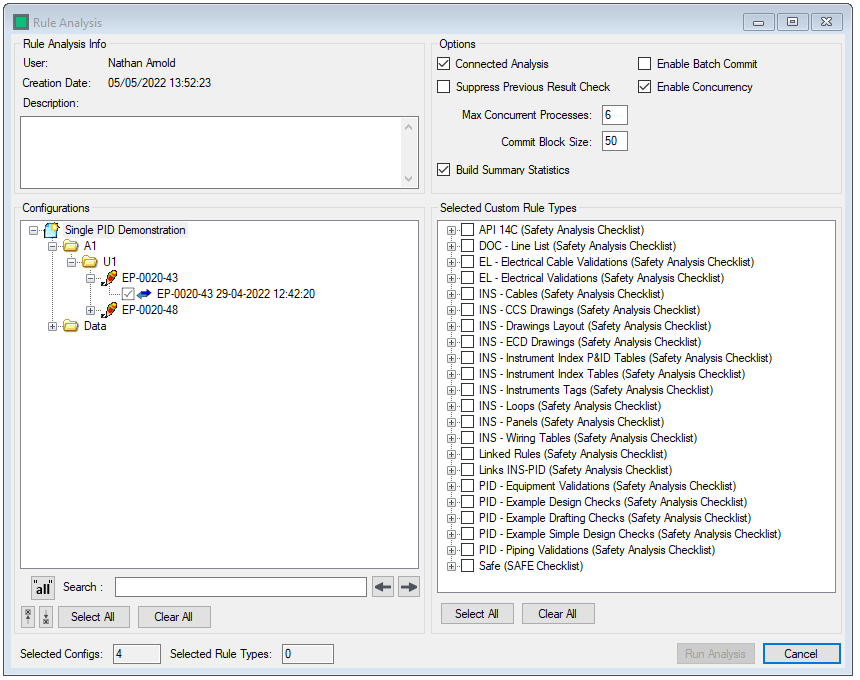Disable the Connected Analysis checkbox
This screenshot has height=680, width=860.
click(444, 64)
